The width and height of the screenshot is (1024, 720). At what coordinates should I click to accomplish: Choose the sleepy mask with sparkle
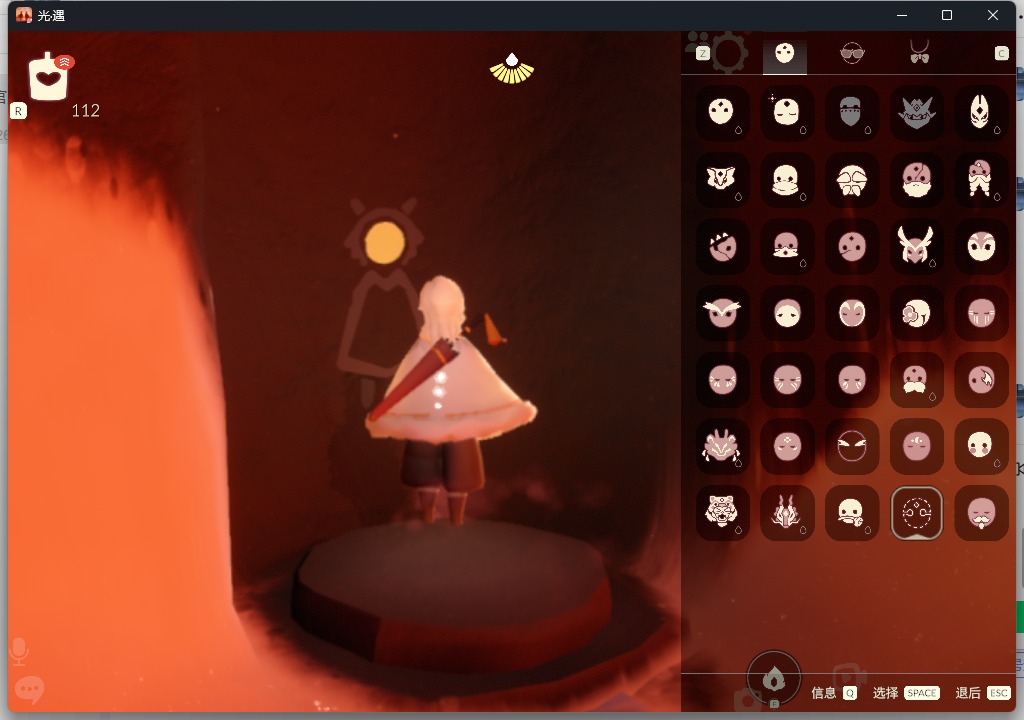click(786, 112)
